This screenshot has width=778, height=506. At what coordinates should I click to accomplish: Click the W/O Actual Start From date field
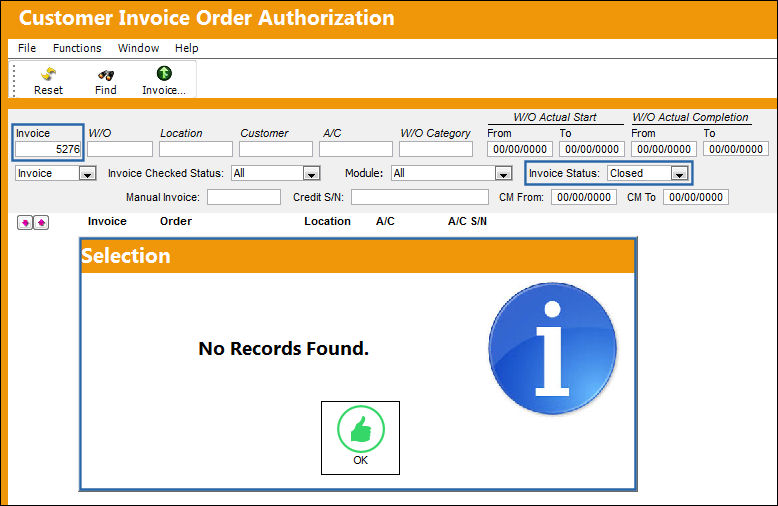(520, 149)
